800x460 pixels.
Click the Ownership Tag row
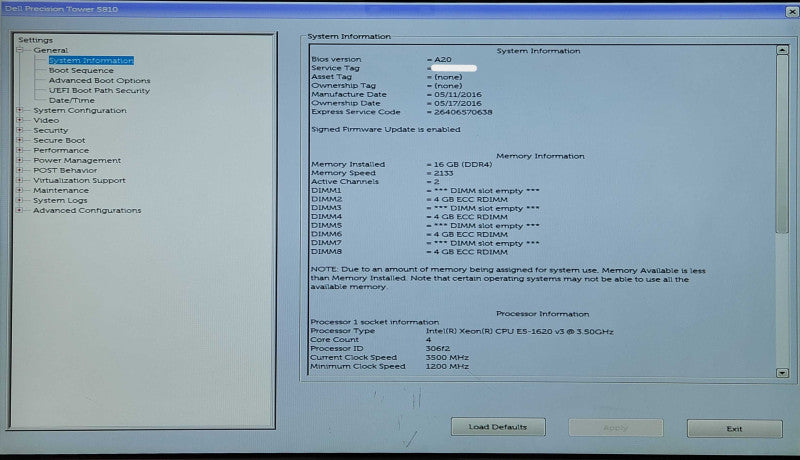click(x=387, y=86)
